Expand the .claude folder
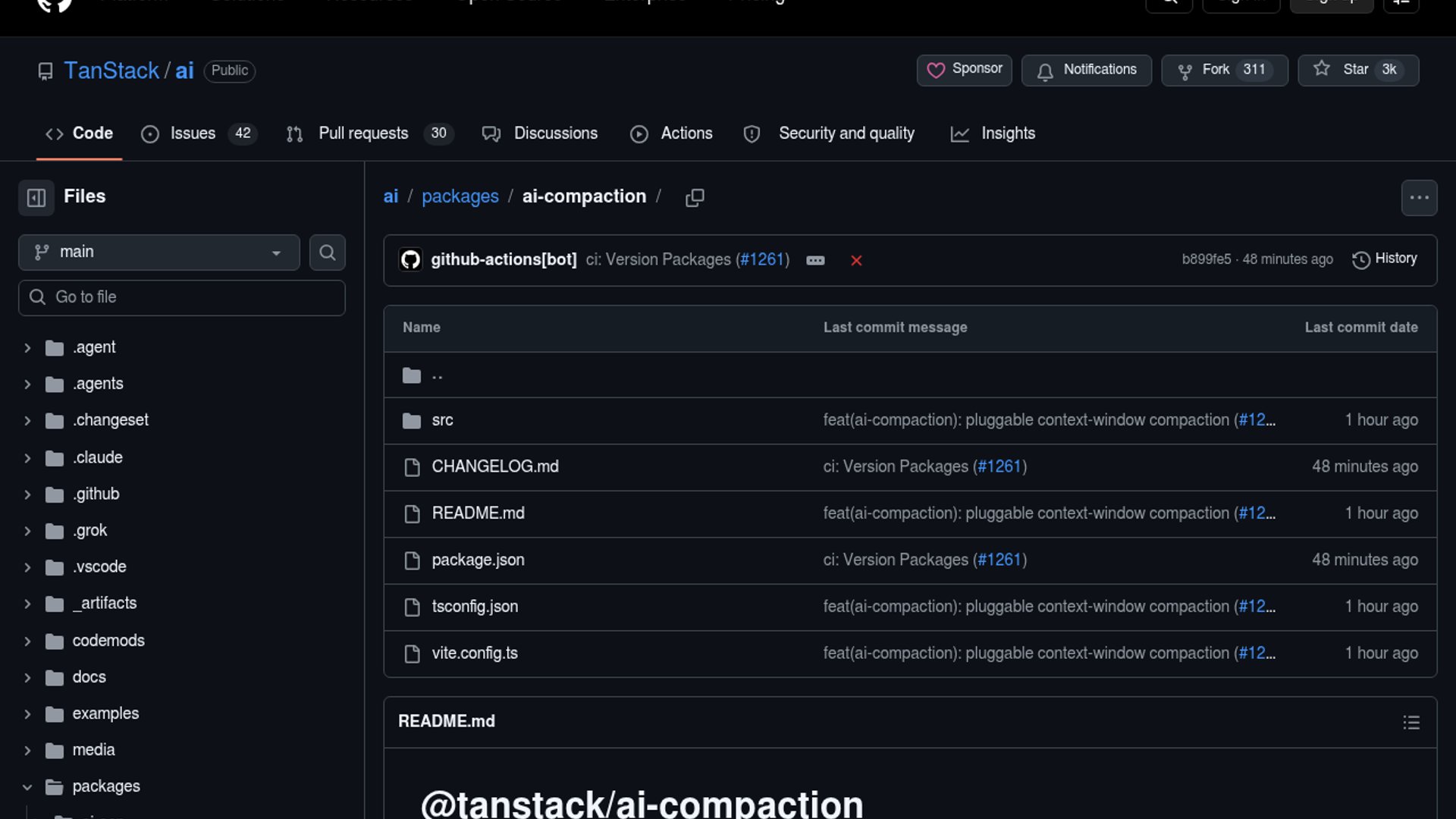This screenshot has width=1456, height=819. 27,458
